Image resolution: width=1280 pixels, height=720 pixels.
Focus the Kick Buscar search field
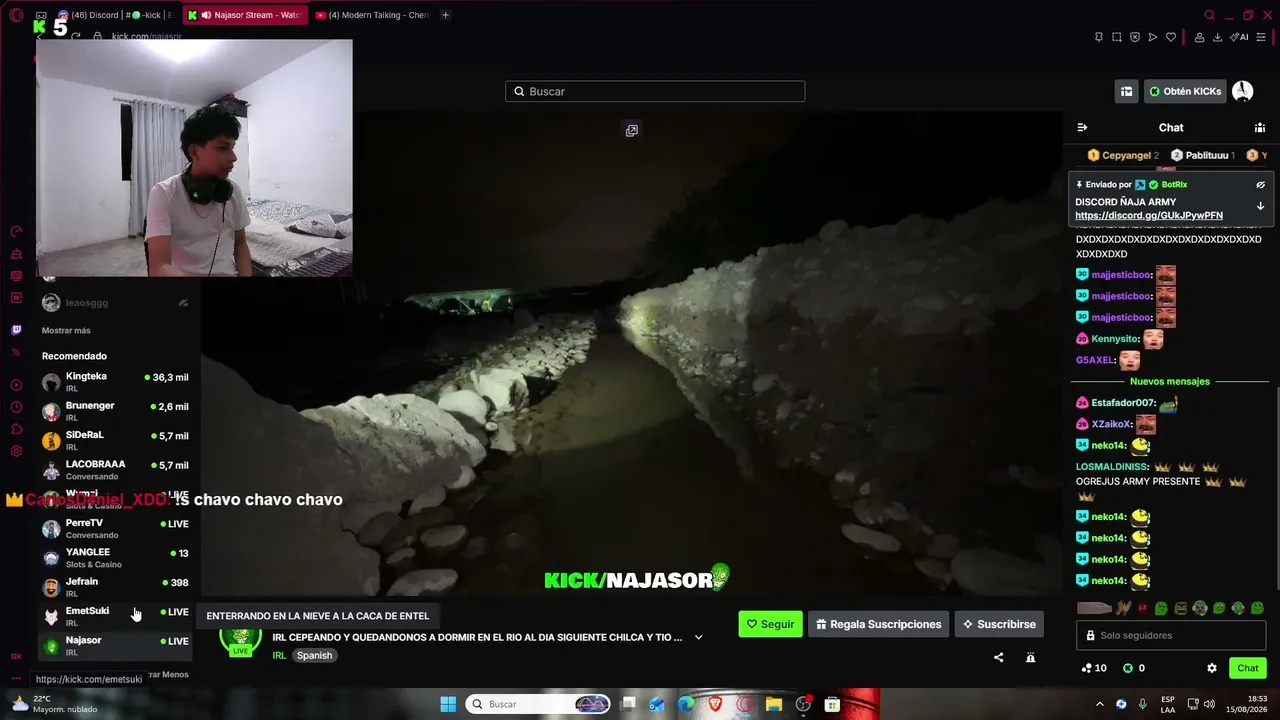click(x=655, y=91)
